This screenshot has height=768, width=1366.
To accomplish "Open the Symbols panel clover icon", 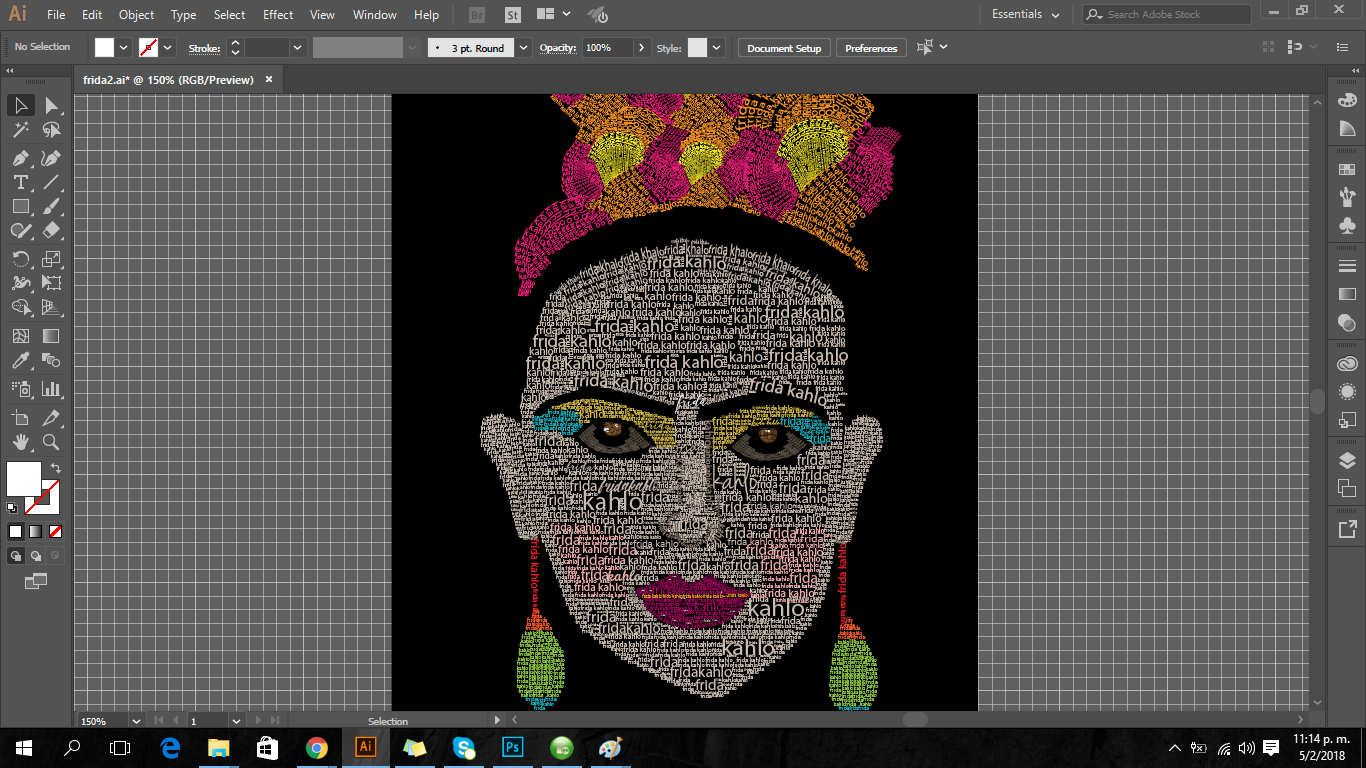I will [1347, 226].
